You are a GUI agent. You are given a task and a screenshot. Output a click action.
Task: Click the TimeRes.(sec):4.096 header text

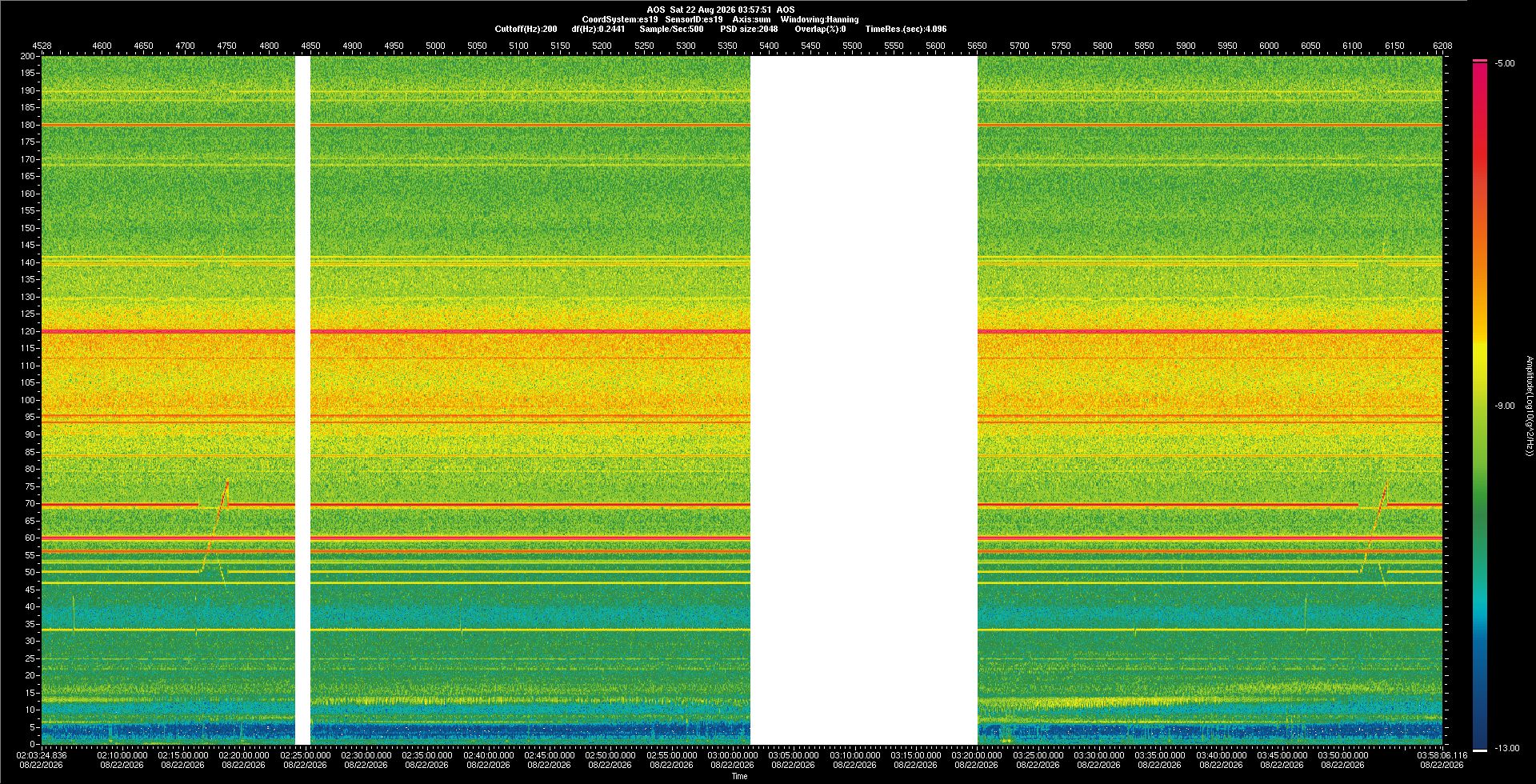[906, 29]
